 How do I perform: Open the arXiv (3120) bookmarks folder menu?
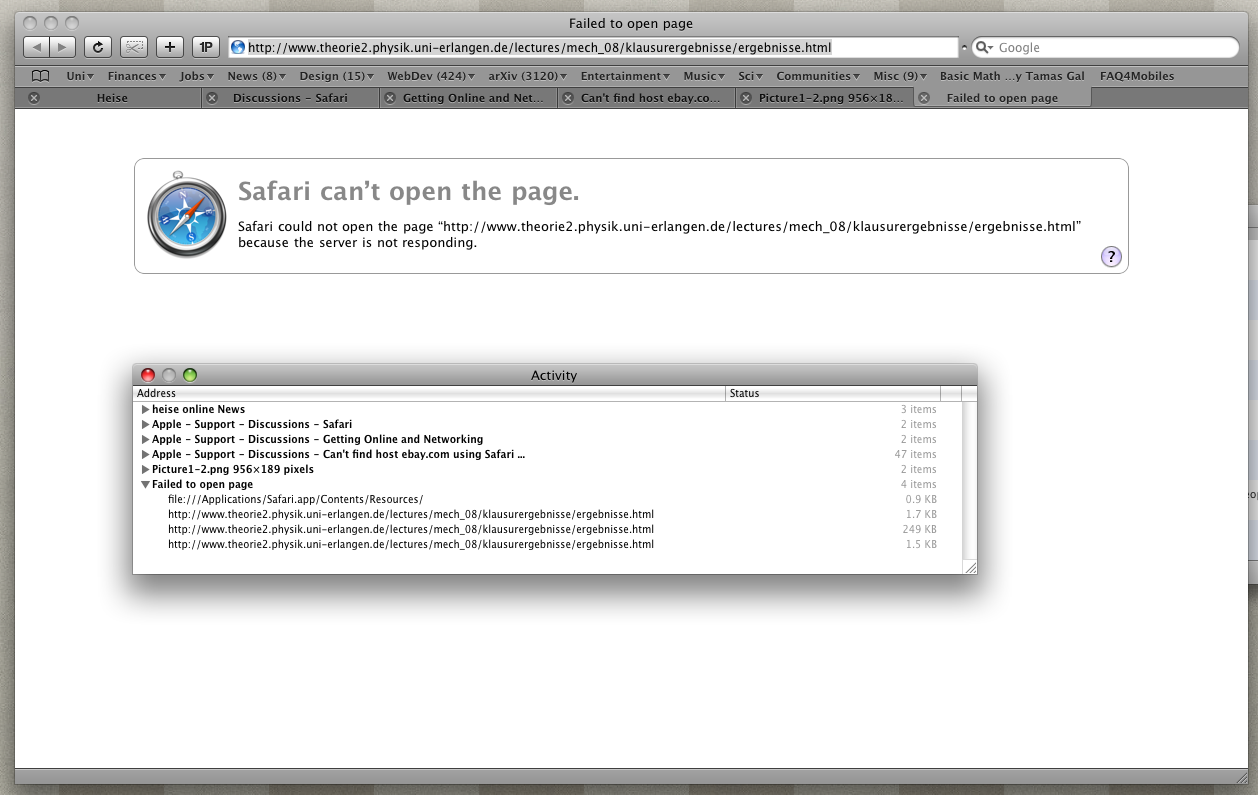click(x=528, y=76)
